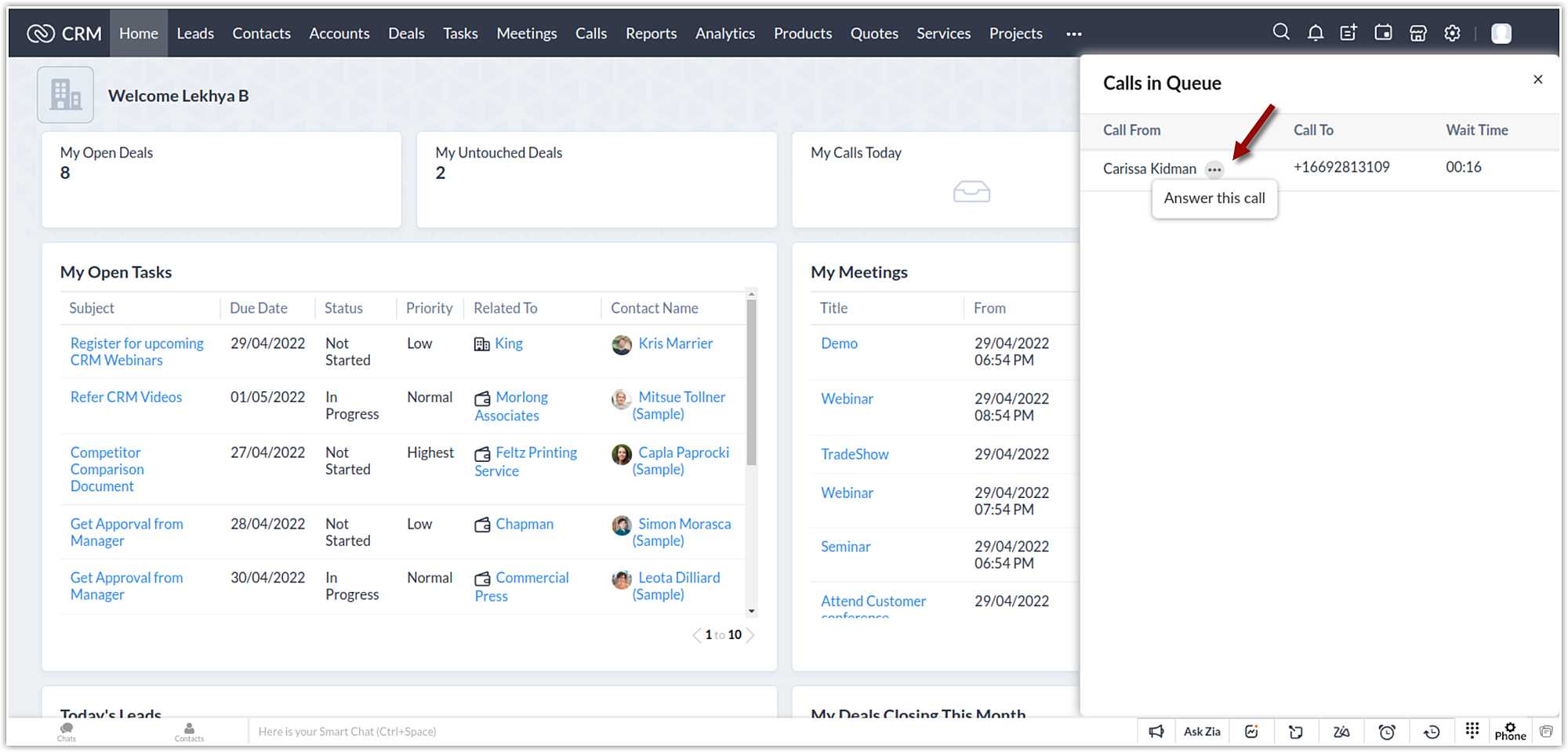
Task: Open the dial pad icon
Action: tap(1472, 730)
